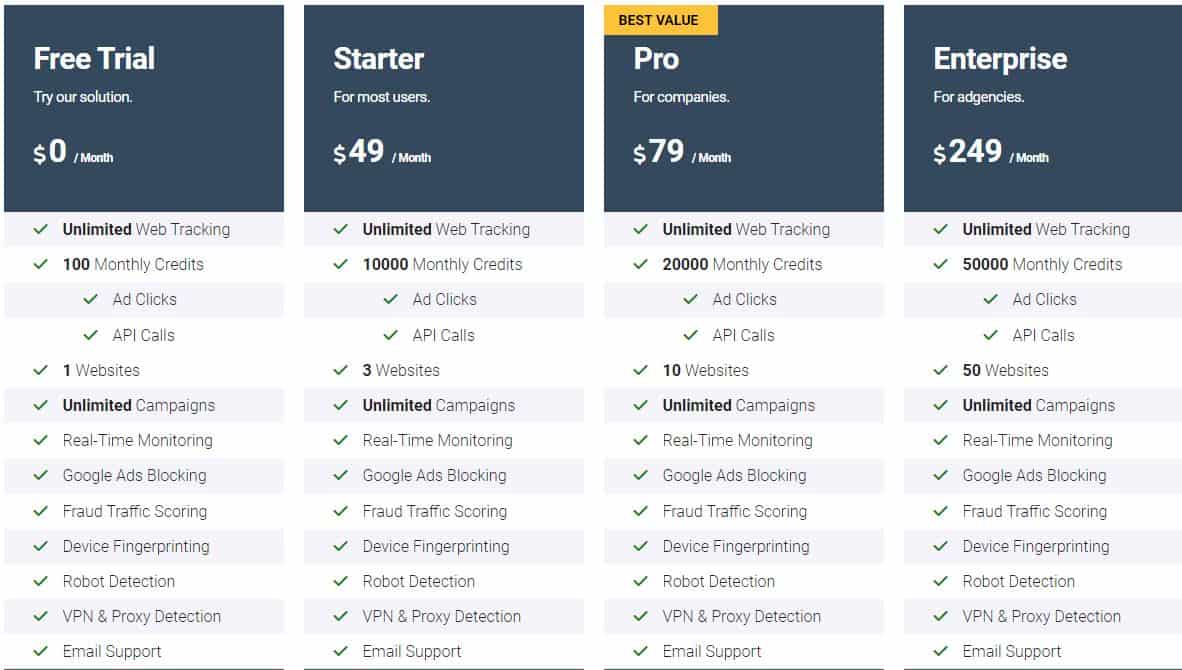This screenshot has width=1182, height=670.
Task: Click the checkmark next to Device Fingerprinting under Starter
Action: tap(341, 546)
